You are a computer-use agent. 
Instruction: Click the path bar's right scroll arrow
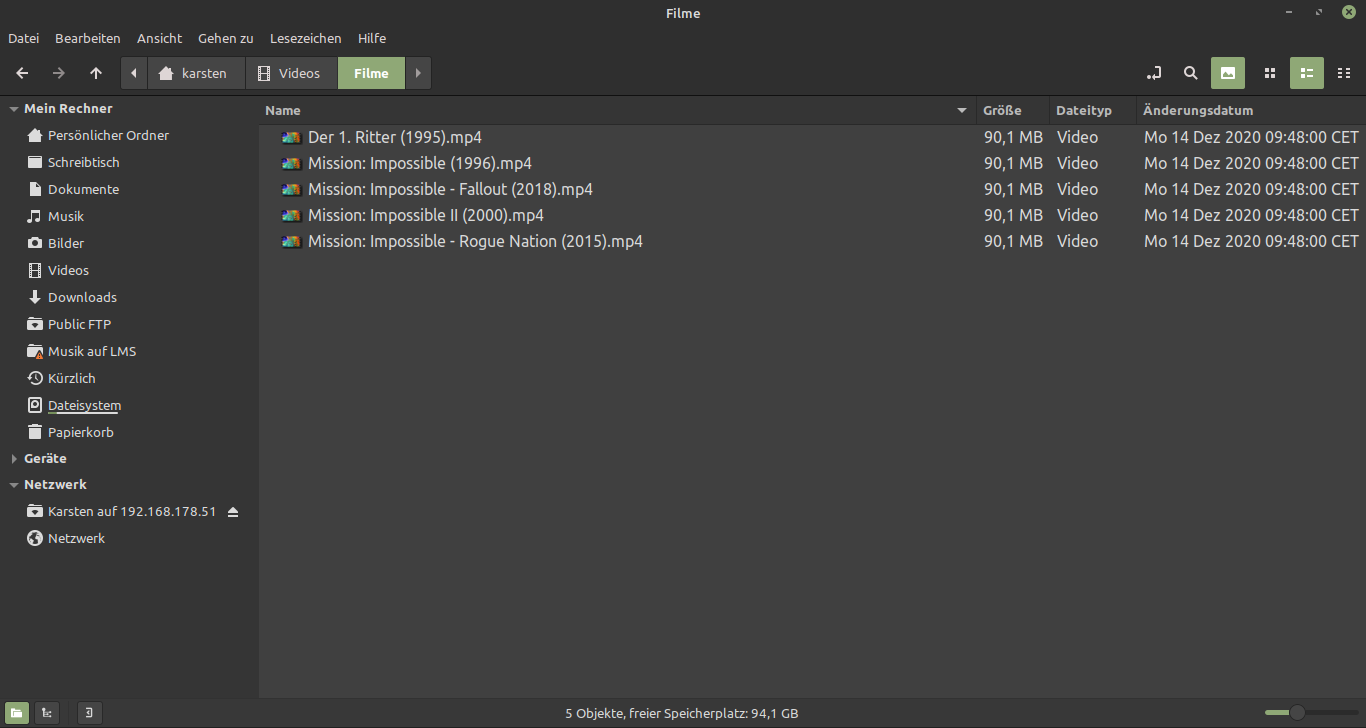(418, 73)
